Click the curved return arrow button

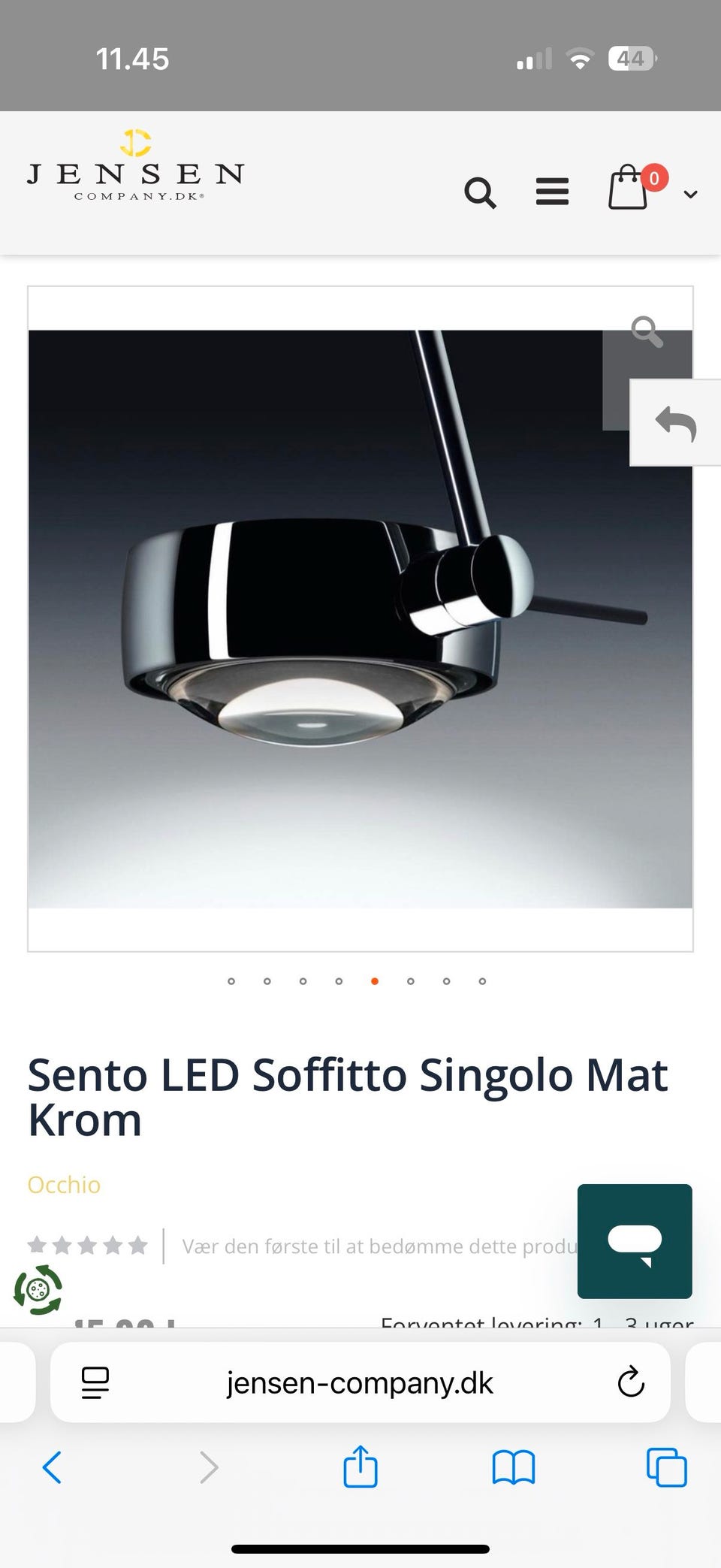pos(675,423)
